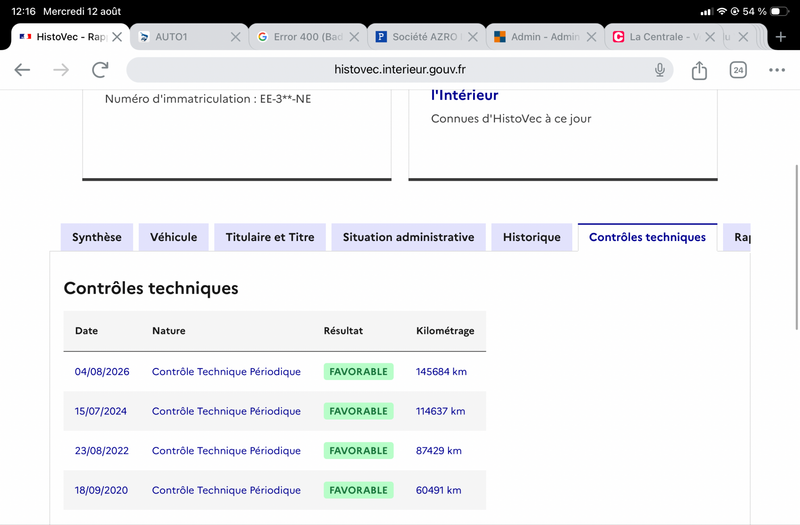Click the 145684 km mileage value

(441, 371)
